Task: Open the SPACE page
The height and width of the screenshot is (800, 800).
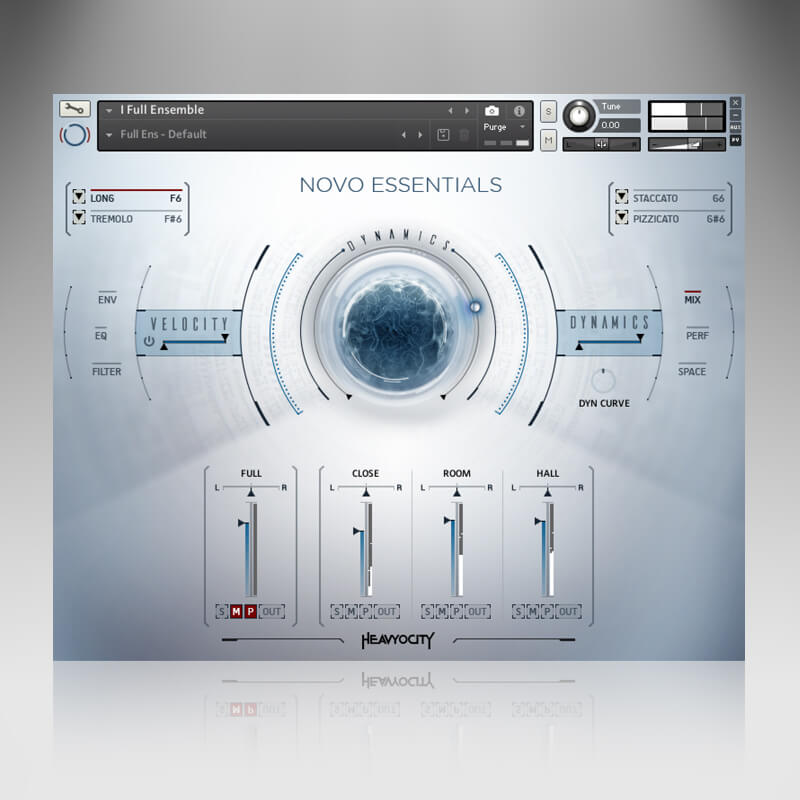Action: (x=691, y=370)
